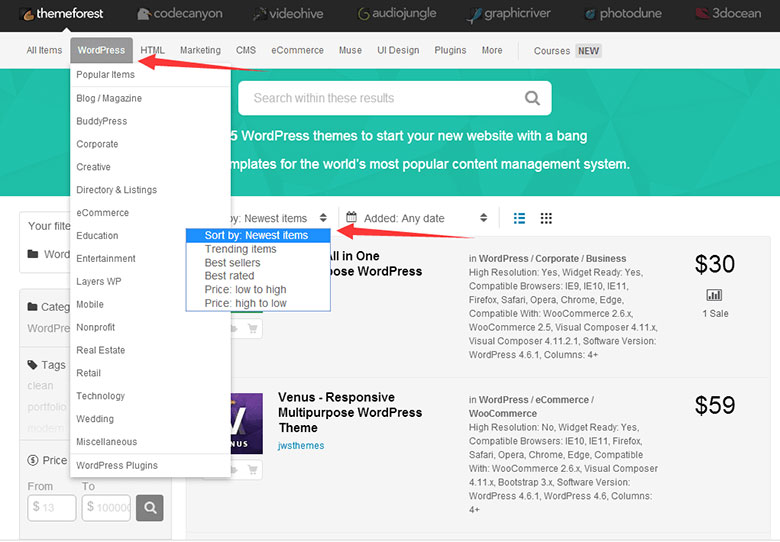Open the jwsthemes author link

(x=301, y=446)
